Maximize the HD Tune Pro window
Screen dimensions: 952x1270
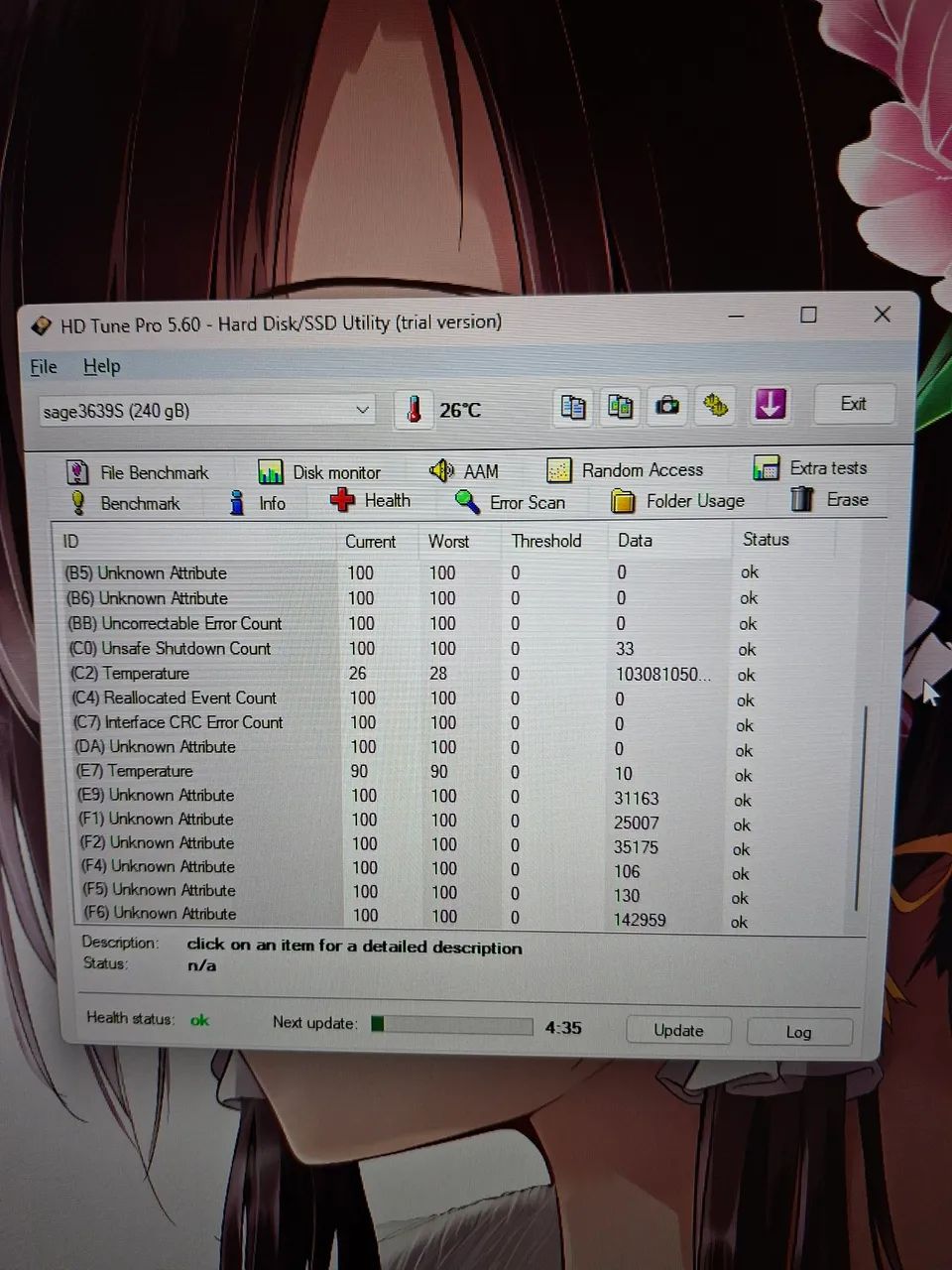[808, 316]
